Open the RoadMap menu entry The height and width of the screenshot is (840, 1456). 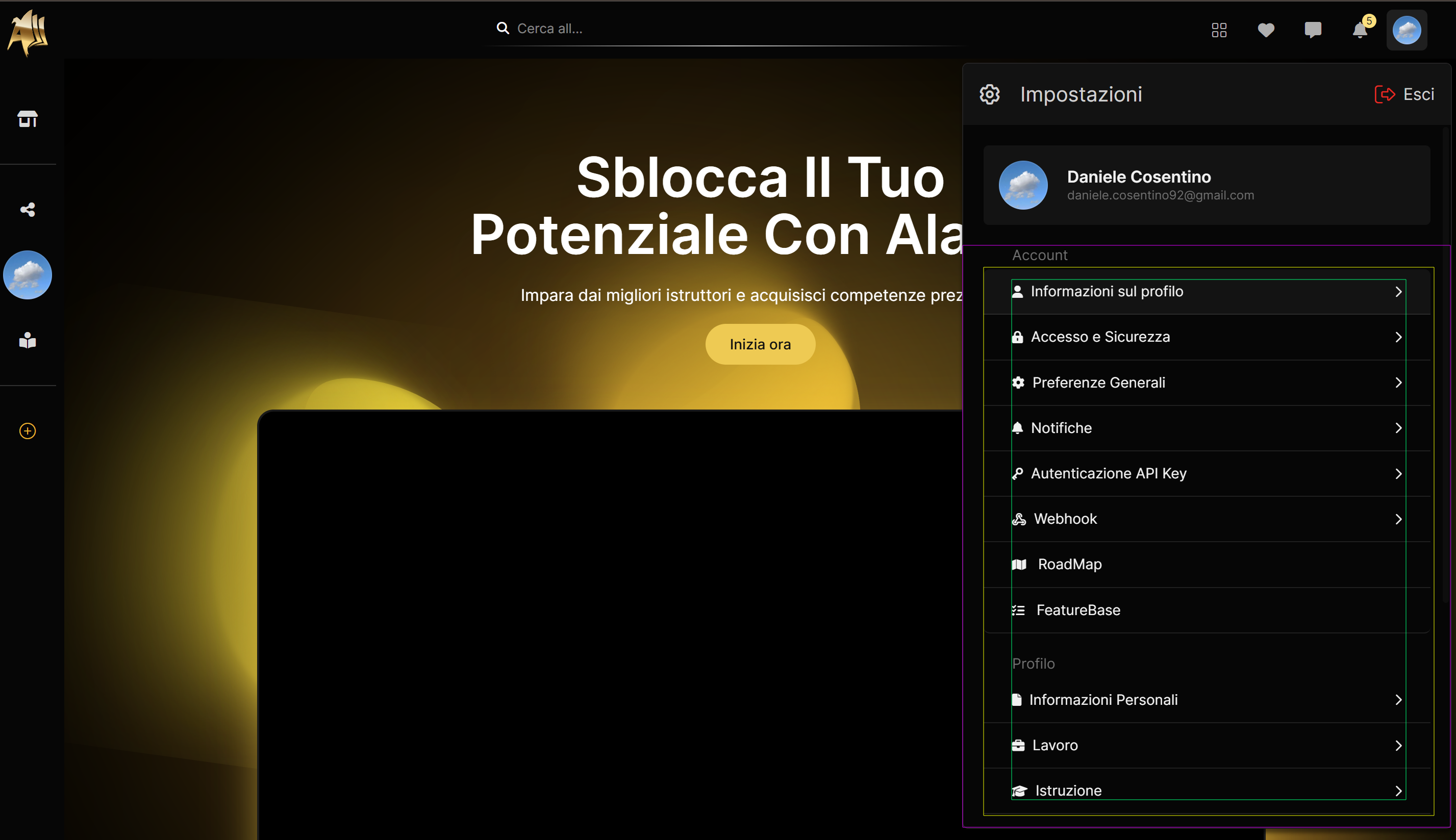(x=1207, y=564)
